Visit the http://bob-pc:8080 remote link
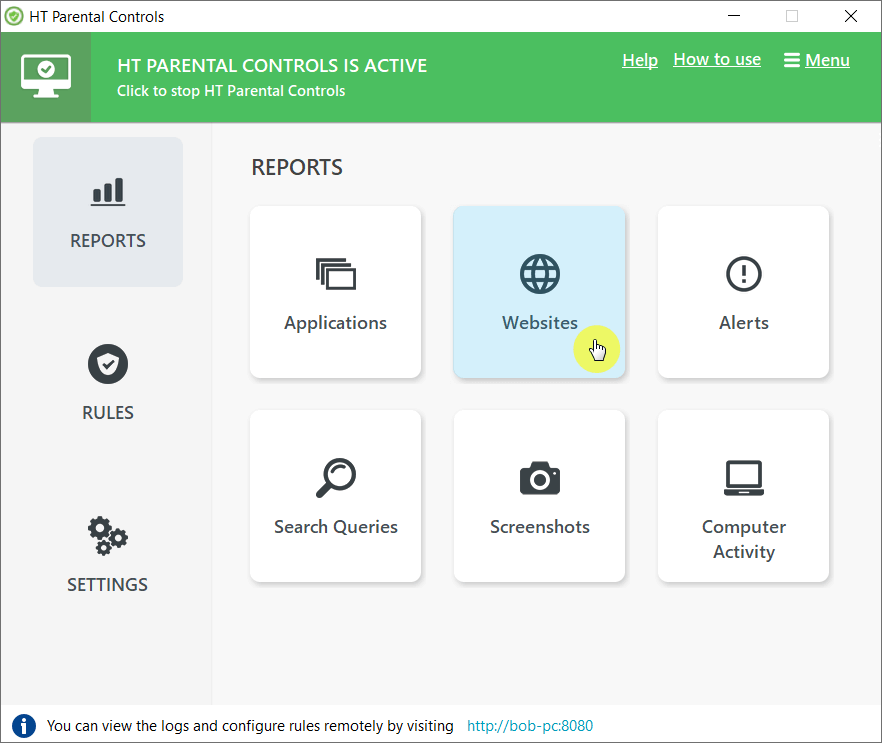 click(530, 726)
